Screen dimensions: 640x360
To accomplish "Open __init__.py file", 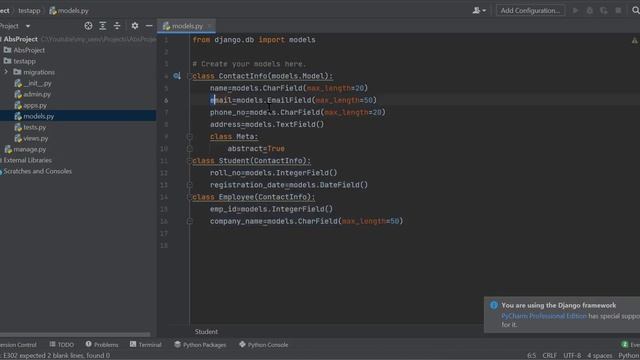I will point(33,83).
